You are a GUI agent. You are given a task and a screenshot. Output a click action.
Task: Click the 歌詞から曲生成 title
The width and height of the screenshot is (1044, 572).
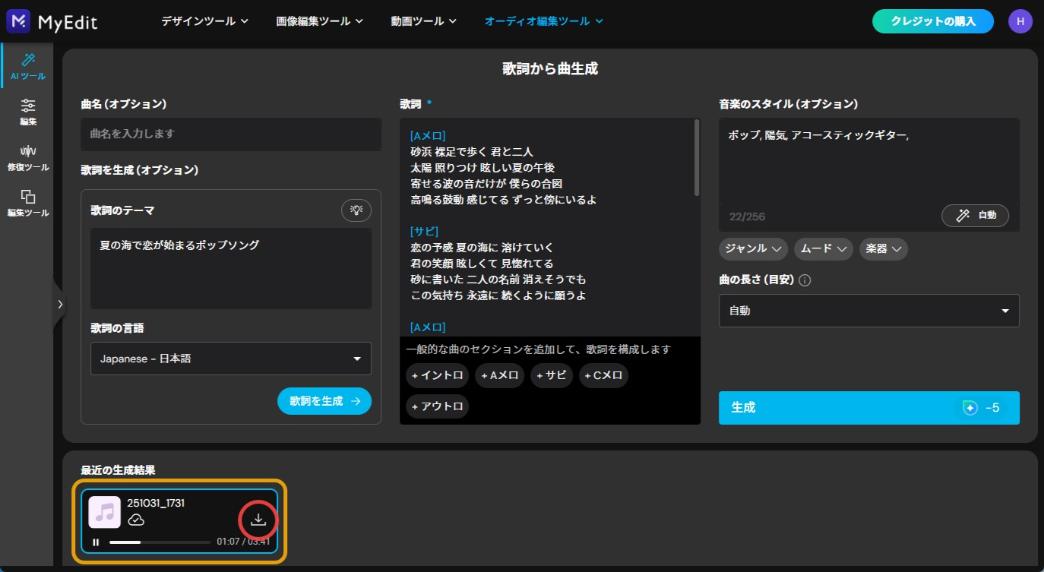550,69
